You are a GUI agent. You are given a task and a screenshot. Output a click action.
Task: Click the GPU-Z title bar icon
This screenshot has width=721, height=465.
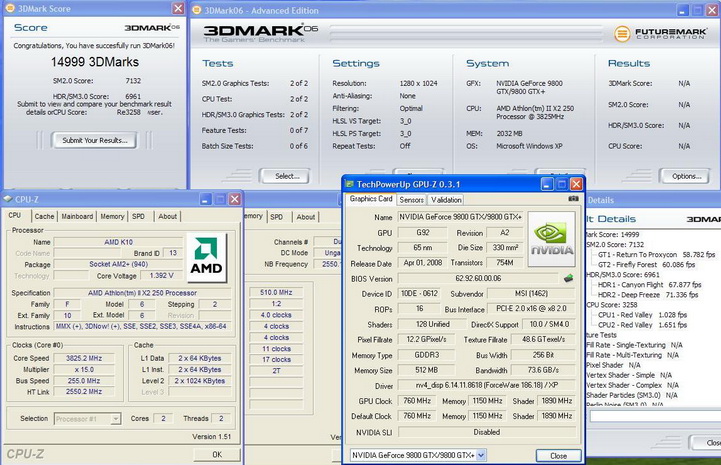(349, 184)
